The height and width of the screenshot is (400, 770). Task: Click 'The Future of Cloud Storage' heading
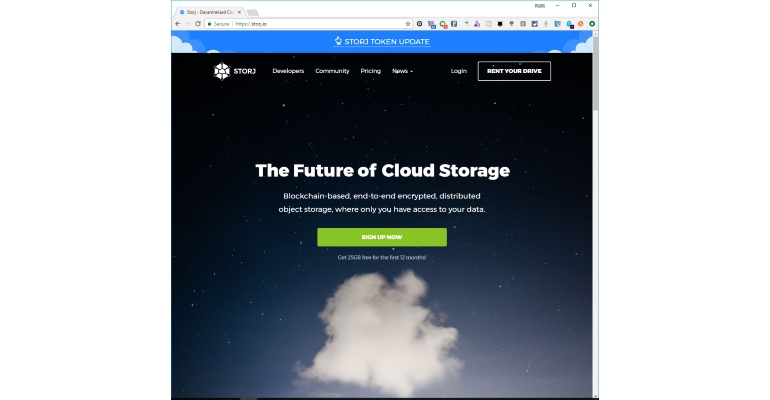pos(383,170)
